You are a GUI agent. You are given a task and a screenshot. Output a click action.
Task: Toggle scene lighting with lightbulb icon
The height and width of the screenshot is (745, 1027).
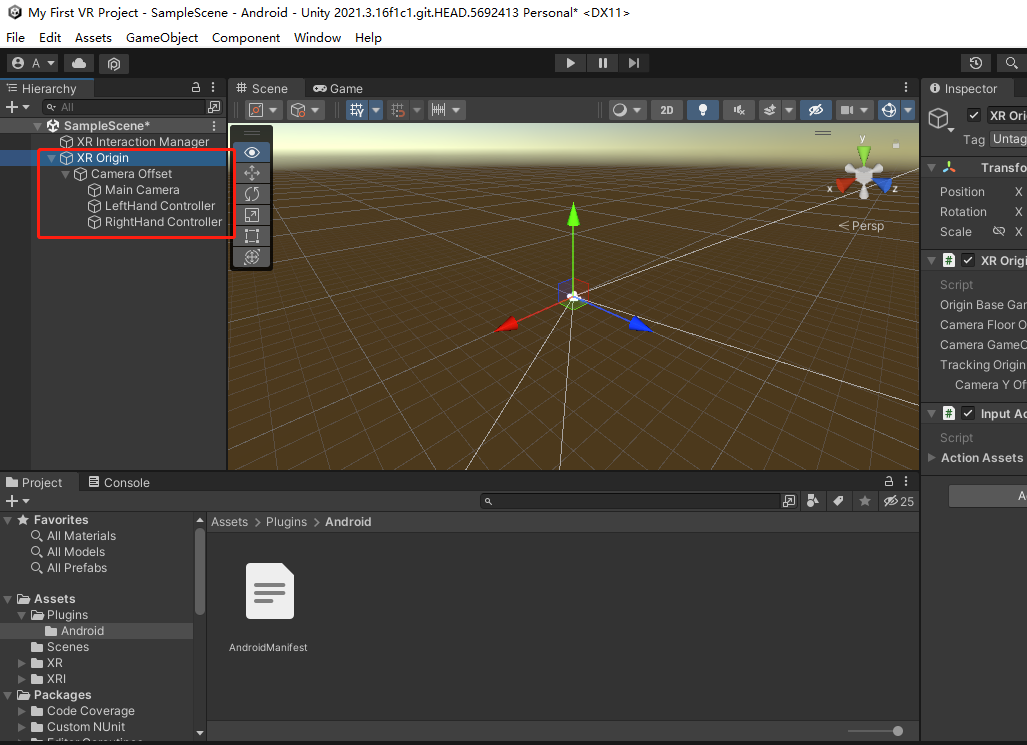(703, 110)
